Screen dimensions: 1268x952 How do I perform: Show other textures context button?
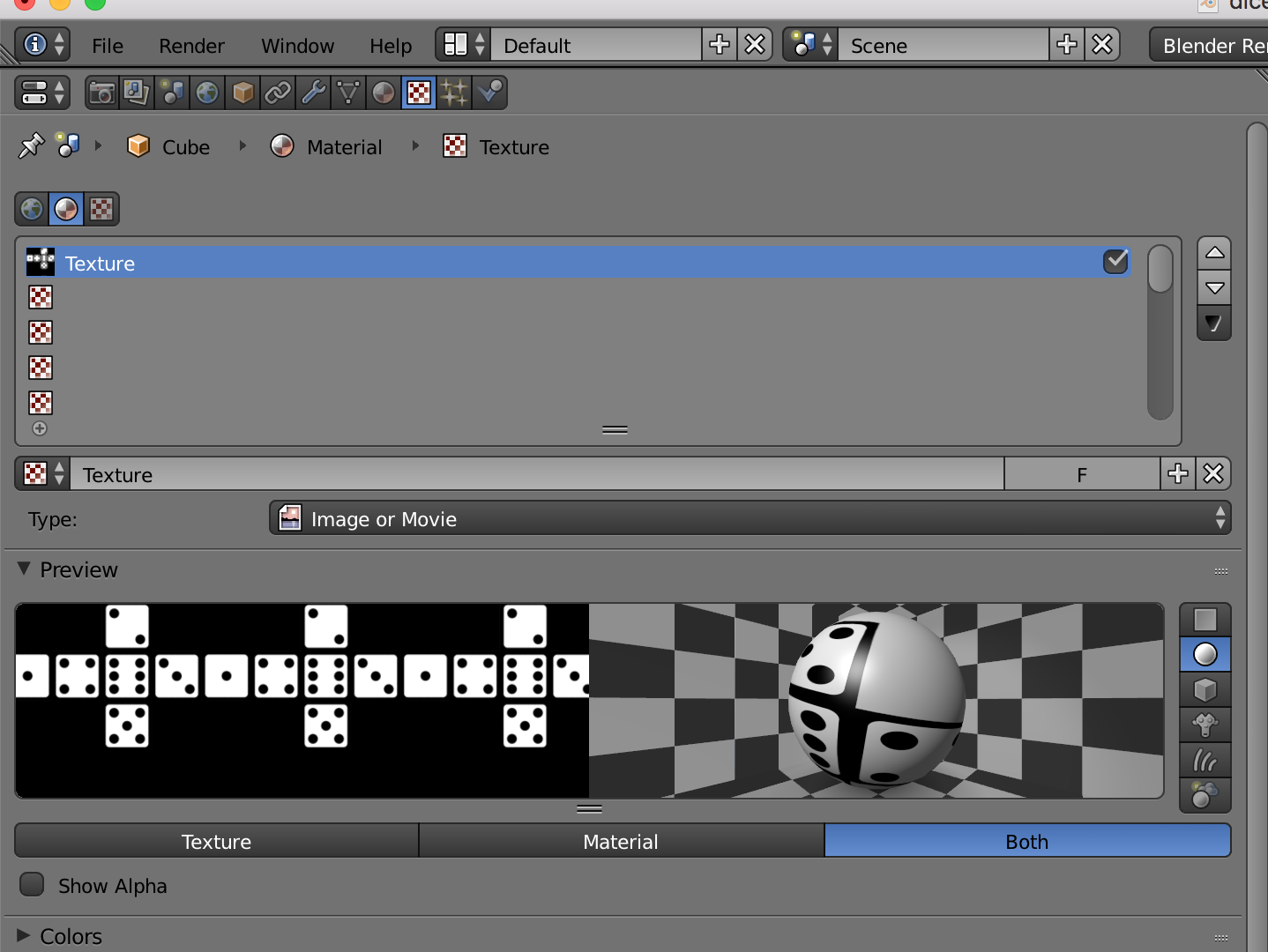pos(101,209)
